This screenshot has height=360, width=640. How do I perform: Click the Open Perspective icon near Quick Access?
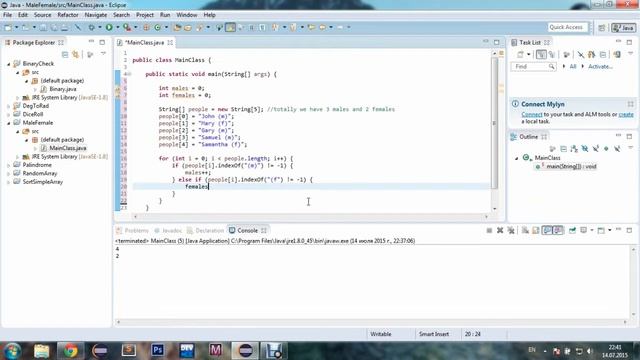coord(602,27)
